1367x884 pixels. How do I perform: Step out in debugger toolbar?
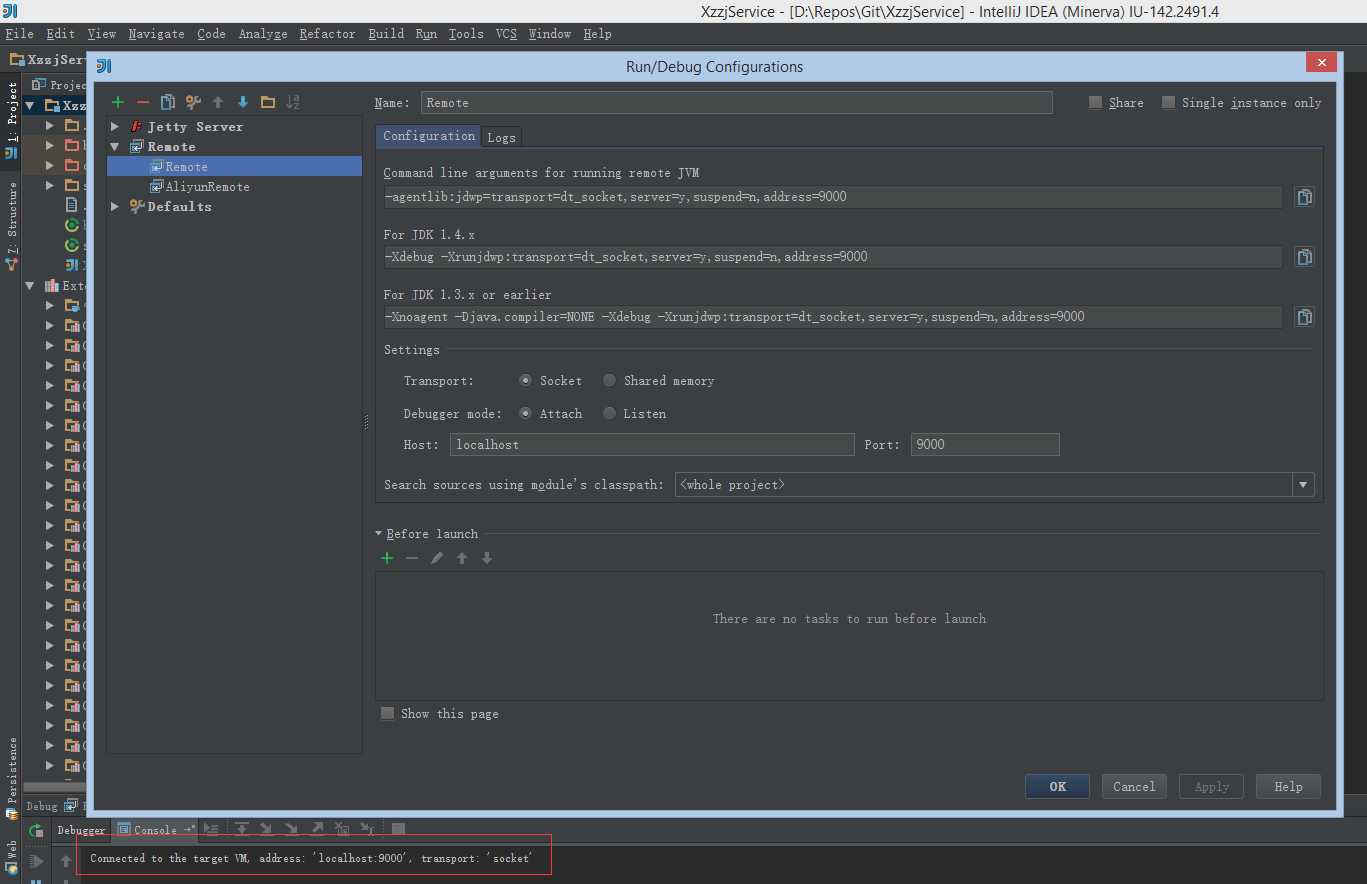[317, 829]
